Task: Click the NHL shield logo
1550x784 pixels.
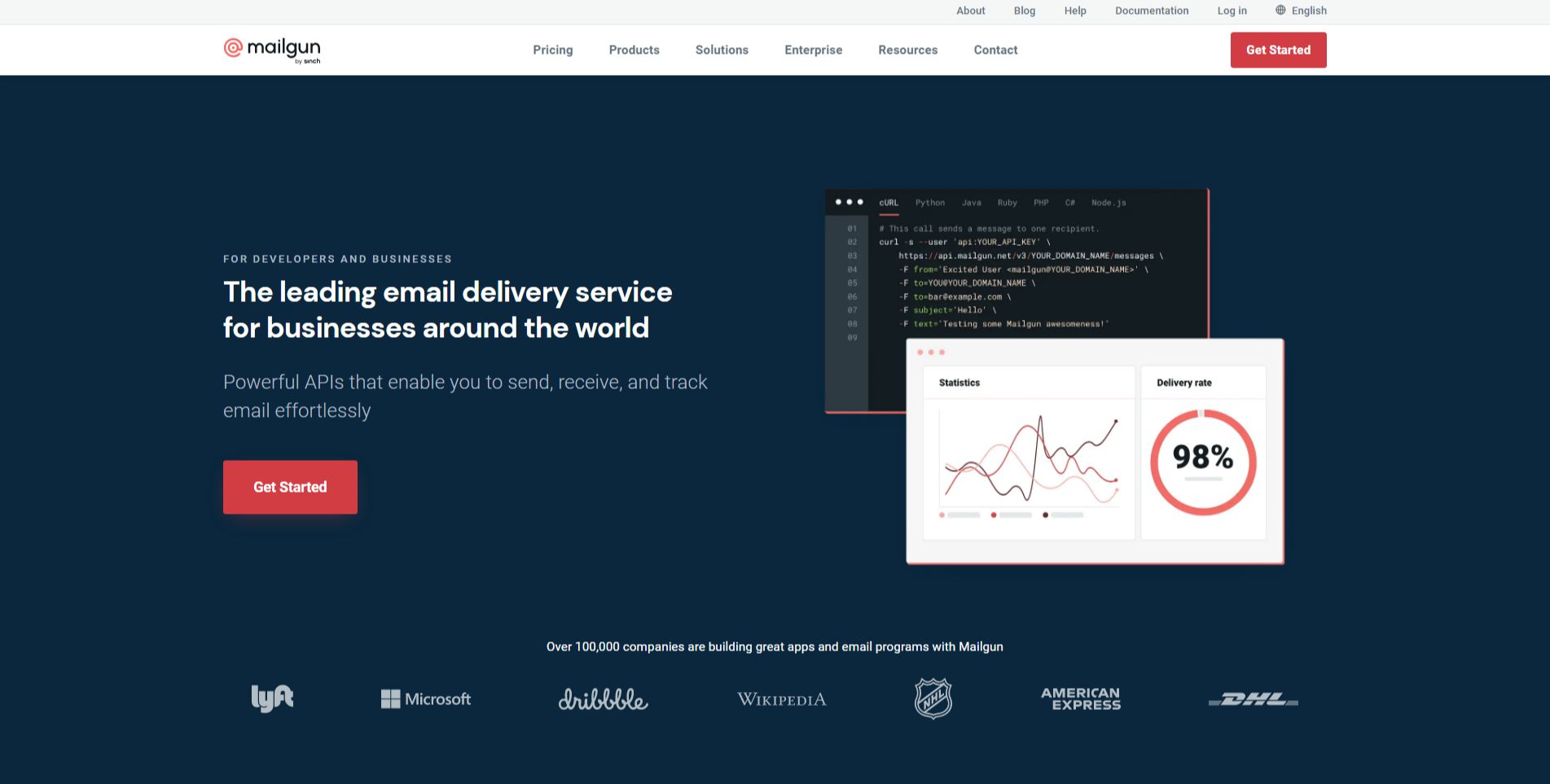Action: [x=933, y=699]
